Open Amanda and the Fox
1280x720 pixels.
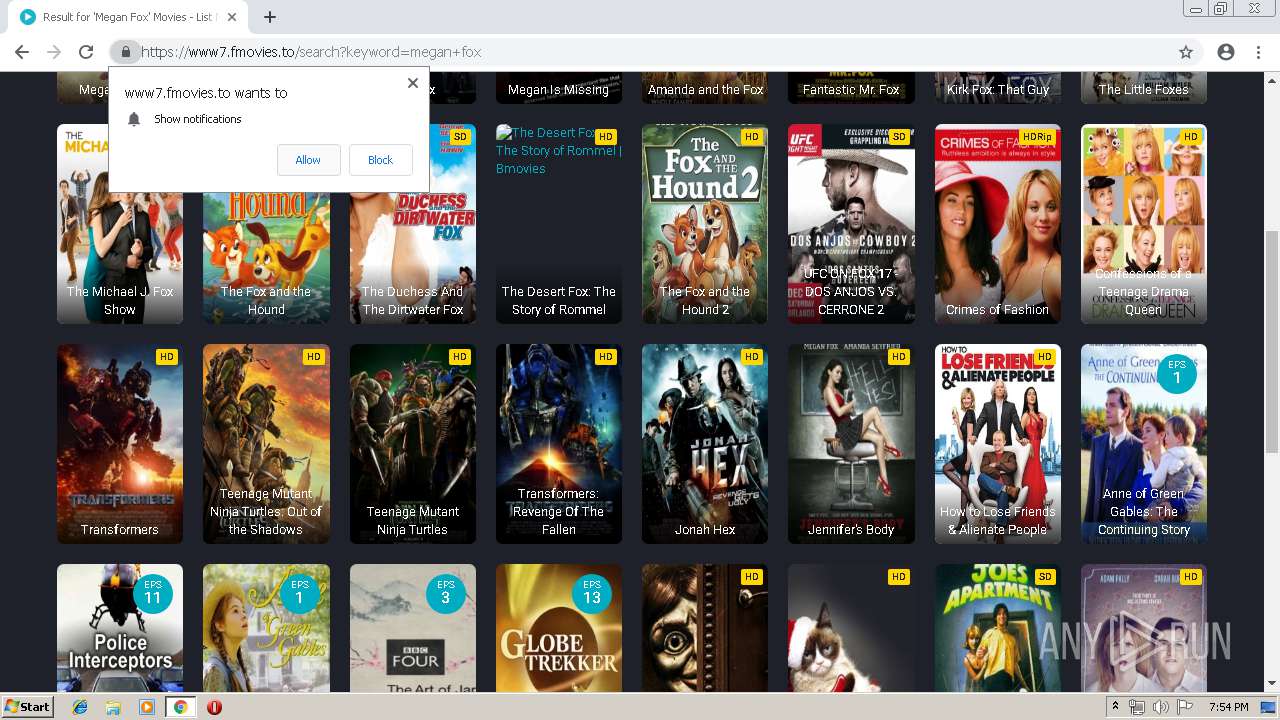click(705, 88)
